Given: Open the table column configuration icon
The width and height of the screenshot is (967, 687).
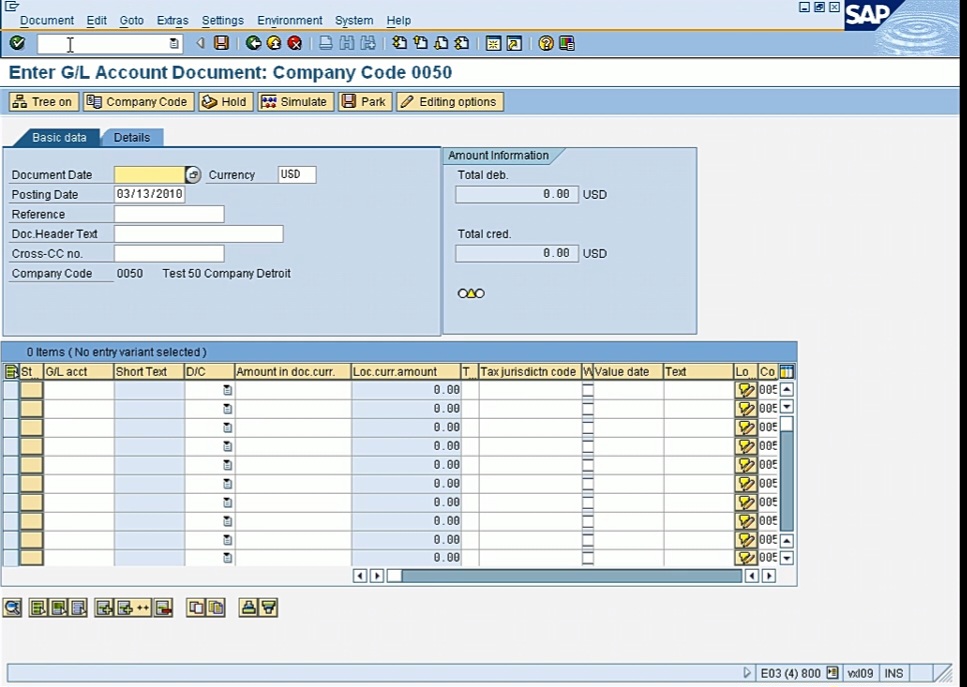Looking at the screenshot, I should 787,372.
